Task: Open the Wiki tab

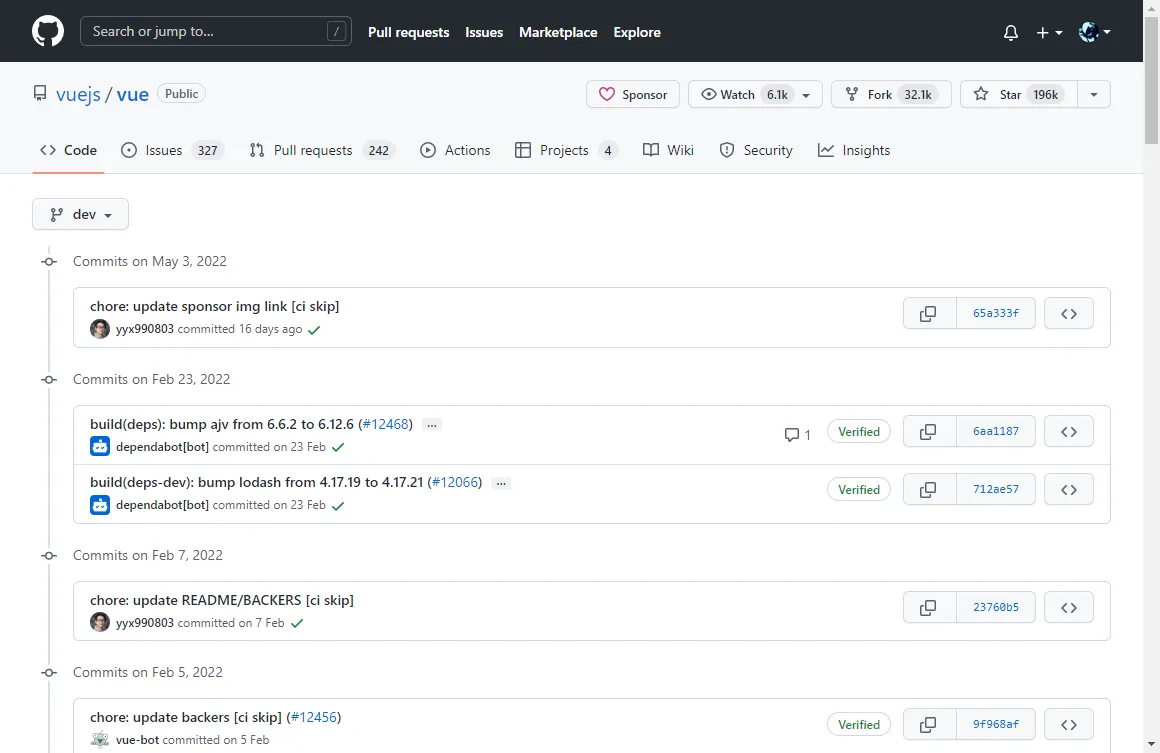Action: [x=668, y=150]
